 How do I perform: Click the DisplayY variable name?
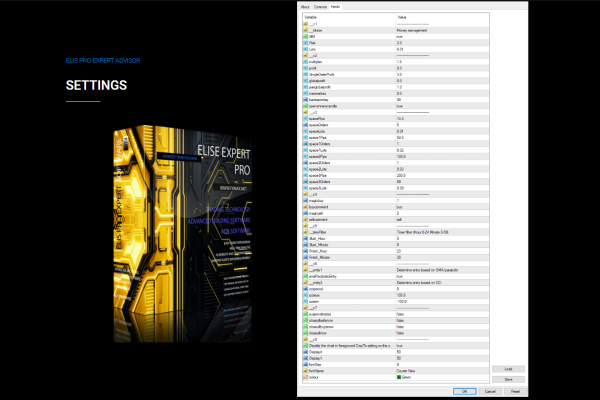click(315, 358)
